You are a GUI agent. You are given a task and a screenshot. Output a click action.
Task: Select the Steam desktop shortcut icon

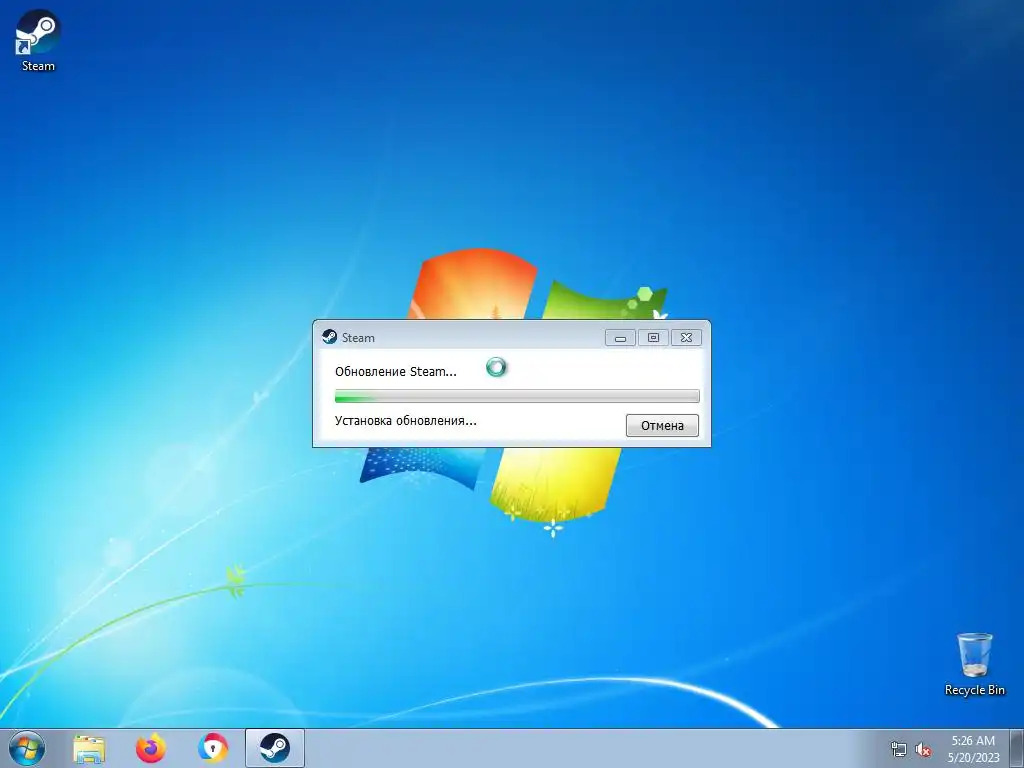pyautogui.click(x=38, y=40)
